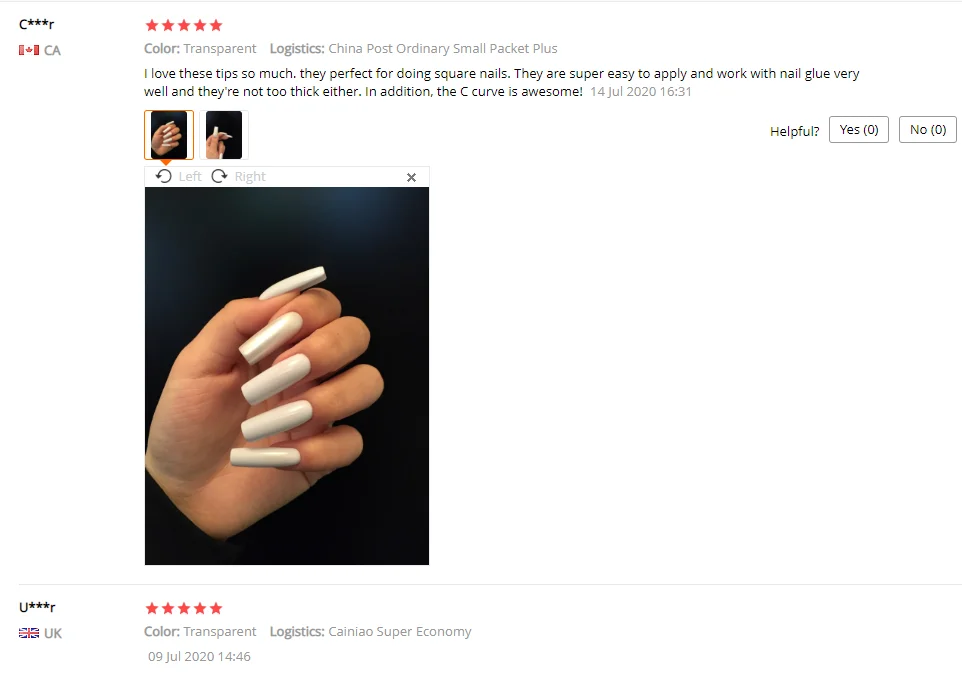962x678 pixels.
Task: Click the five-star rating of U***r's review
Action: coord(183,608)
